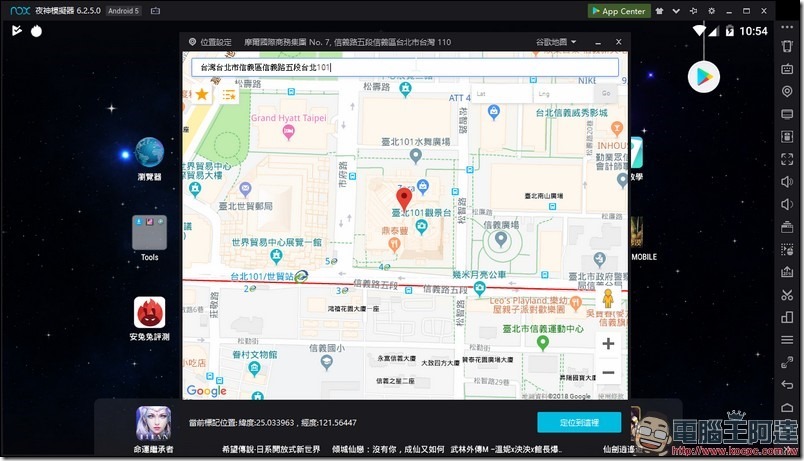Click 眷村文物館 museum marker
Screen dimensions: 804x461
(254, 368)
